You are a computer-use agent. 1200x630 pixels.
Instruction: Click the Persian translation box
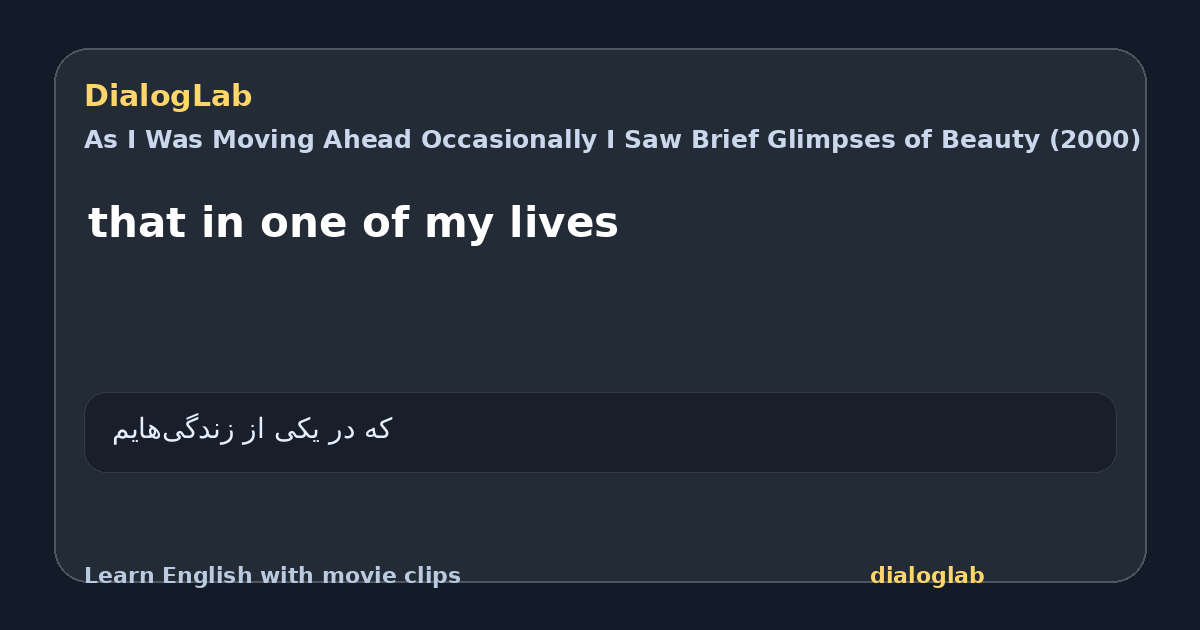(600, 432)
